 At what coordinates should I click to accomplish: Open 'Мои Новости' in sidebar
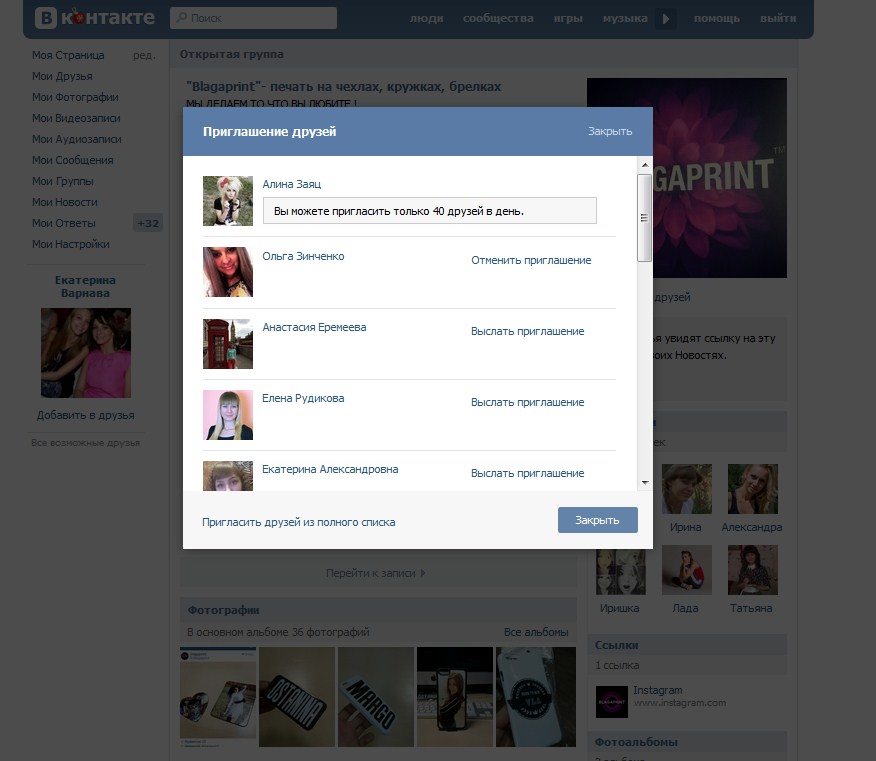click(x=65, y=202)
